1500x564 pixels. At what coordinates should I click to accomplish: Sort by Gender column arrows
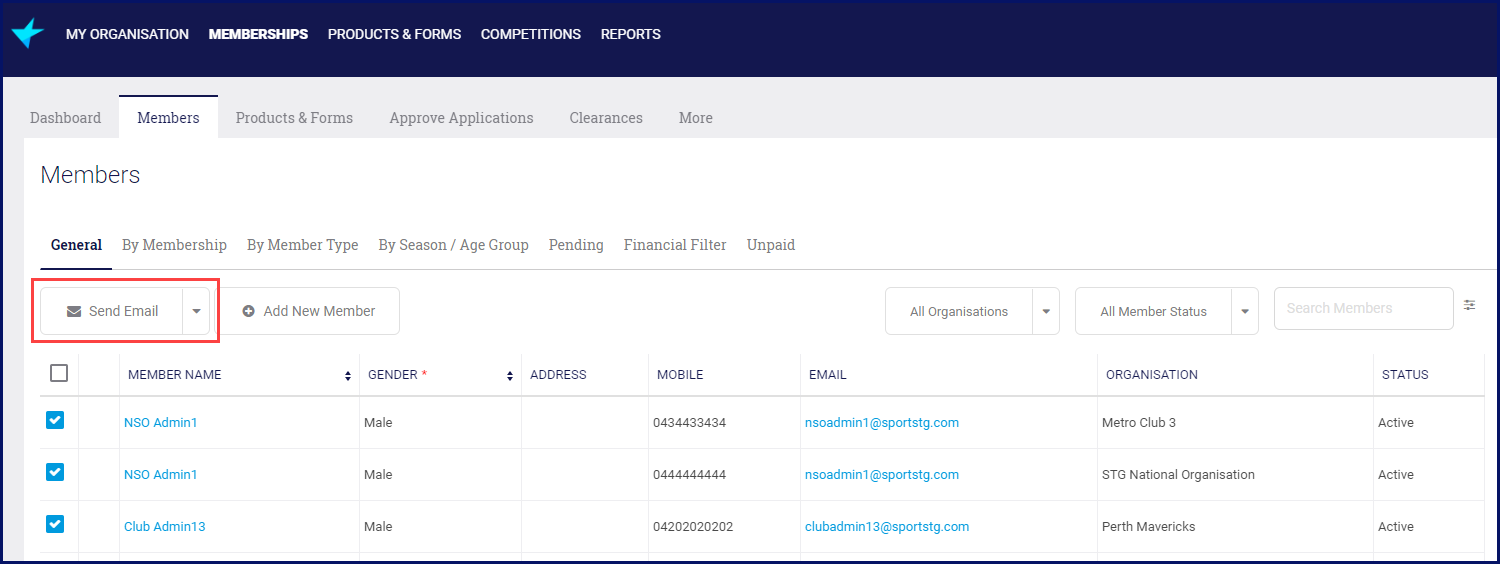[510, 376]
